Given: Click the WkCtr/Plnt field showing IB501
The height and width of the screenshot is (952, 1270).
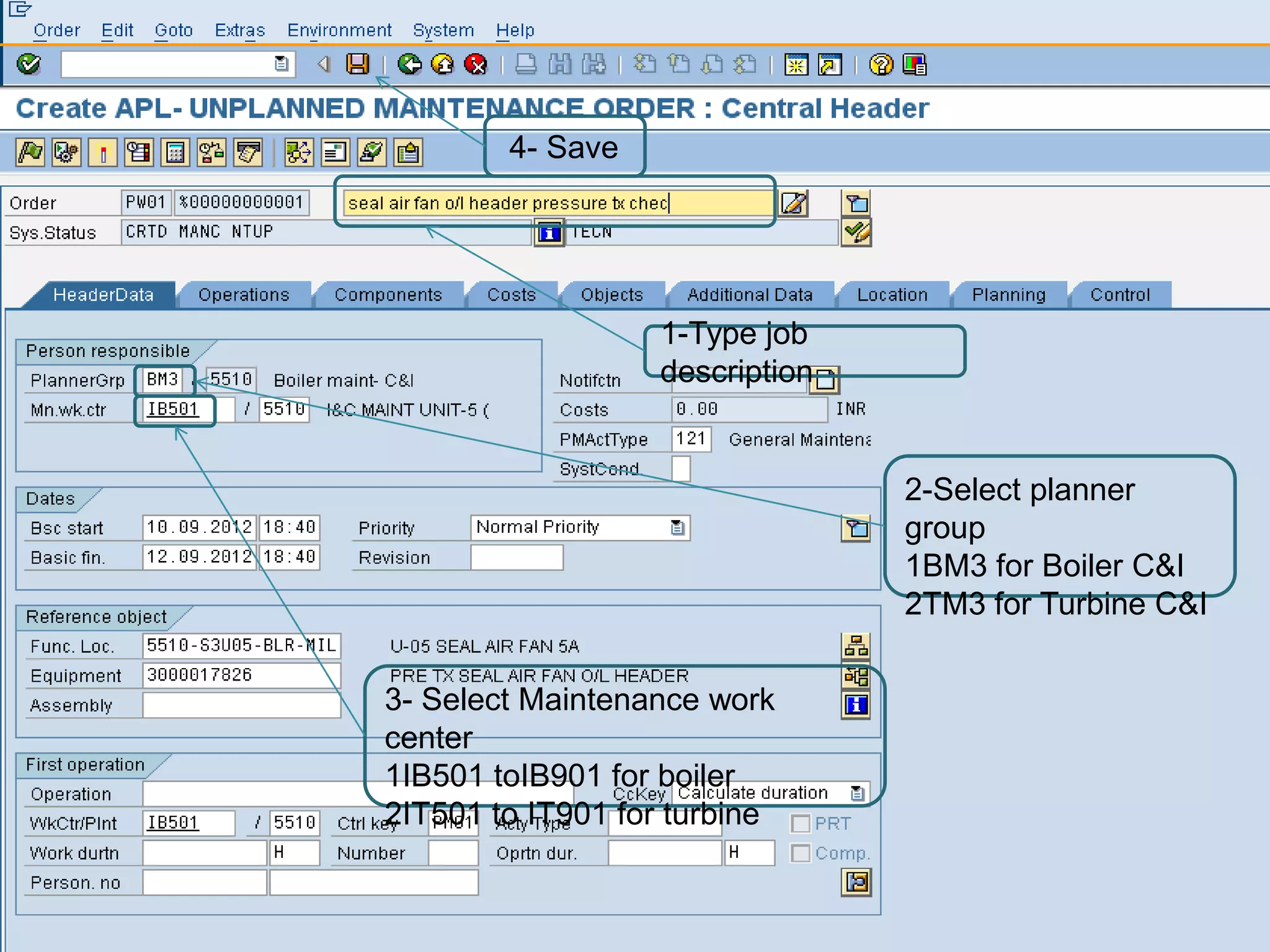Looking at the screenshot, I should 189,822.
